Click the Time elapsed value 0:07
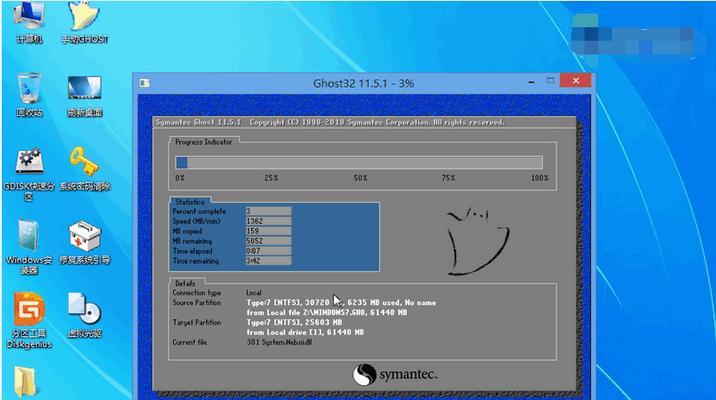This screenshot has height=400, width=716. pyautogui.click(x=268, y=251)
